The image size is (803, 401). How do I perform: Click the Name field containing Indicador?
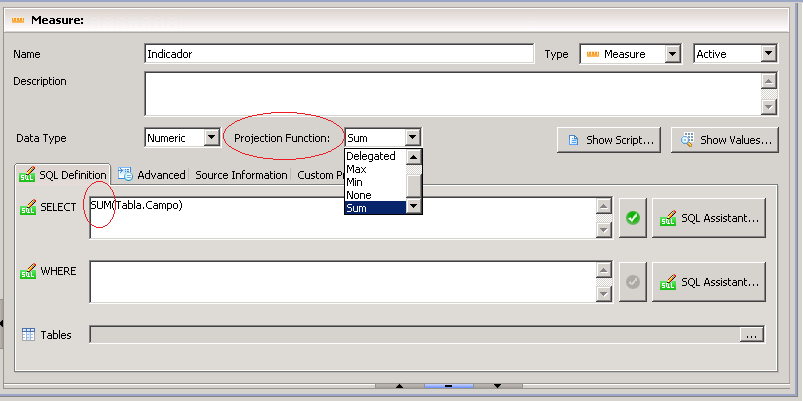(339, 54)
